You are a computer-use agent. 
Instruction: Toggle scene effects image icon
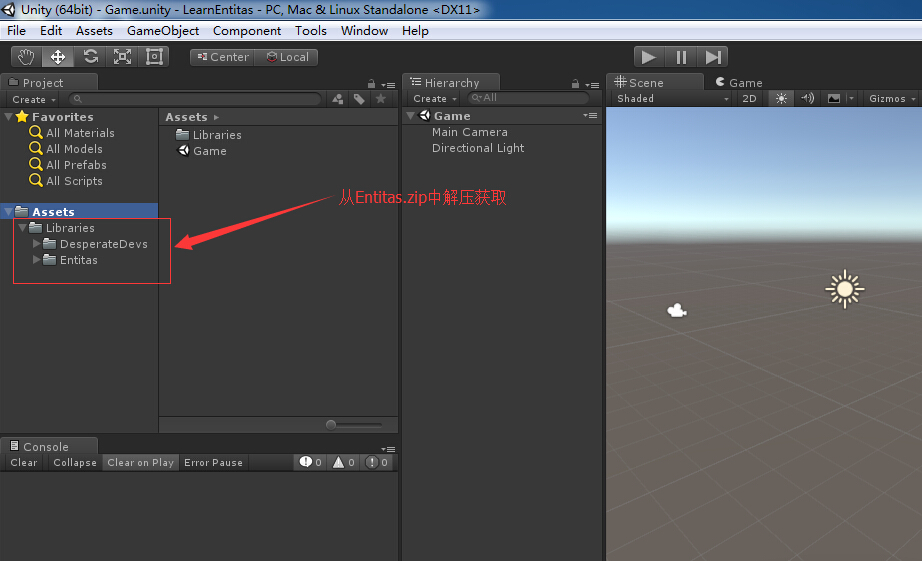pyautogui.click(x=834, y=99)
